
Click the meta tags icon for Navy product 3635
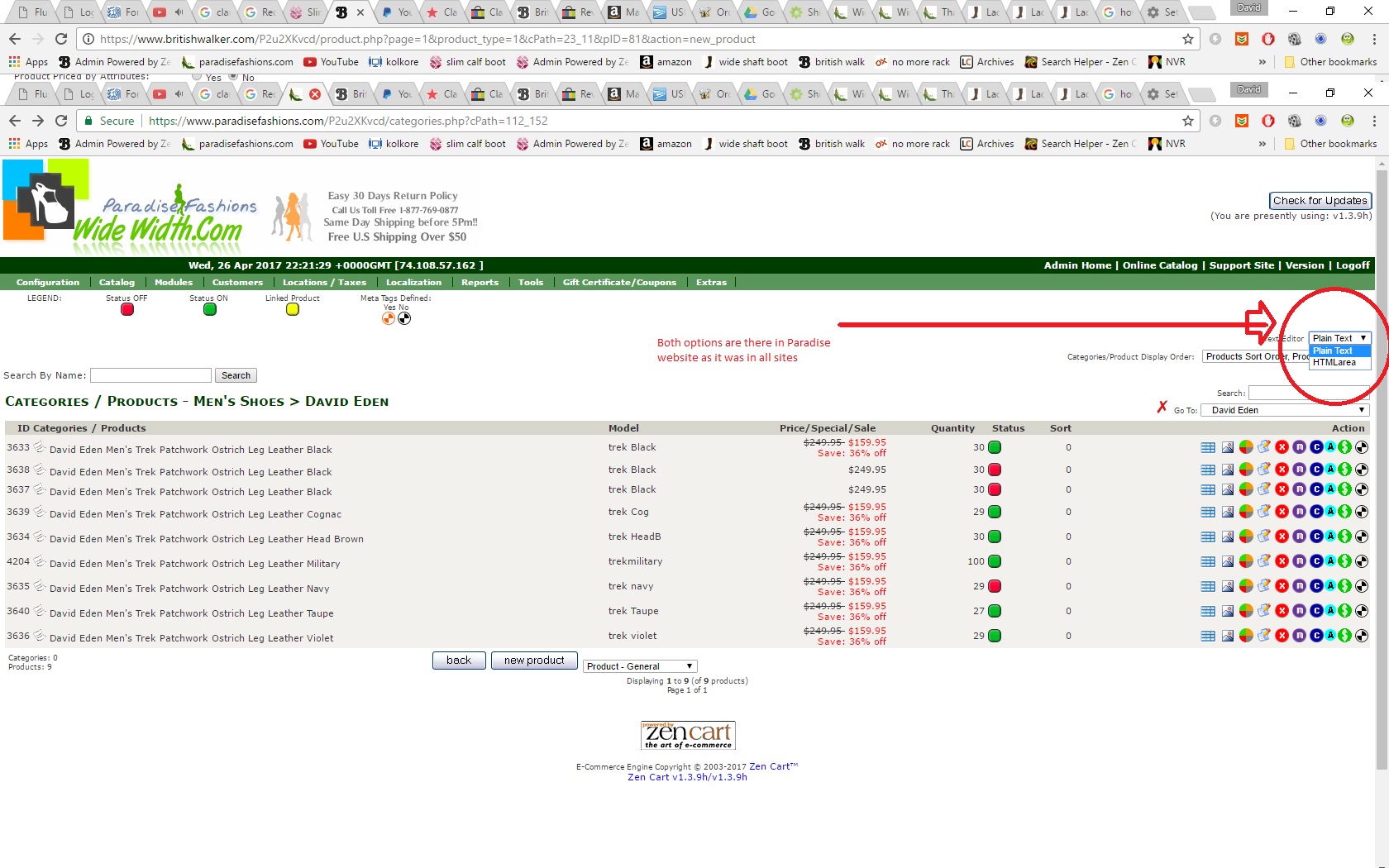[x=1362, y=586]
